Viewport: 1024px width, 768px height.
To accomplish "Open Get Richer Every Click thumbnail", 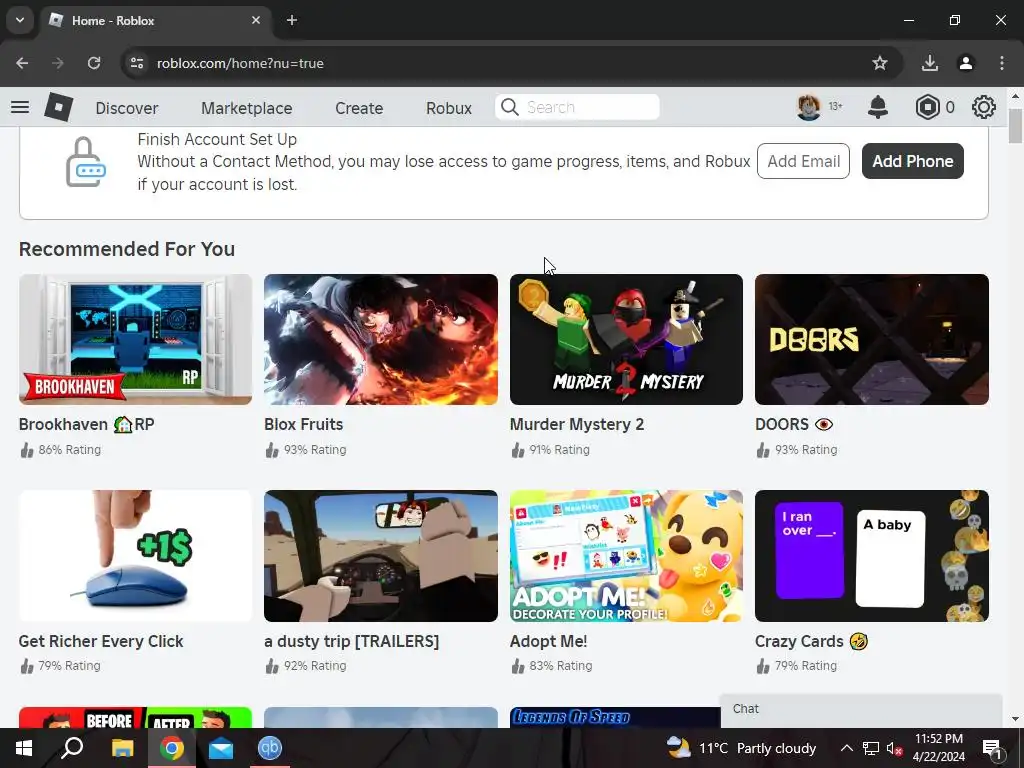I will coord(135,556).
